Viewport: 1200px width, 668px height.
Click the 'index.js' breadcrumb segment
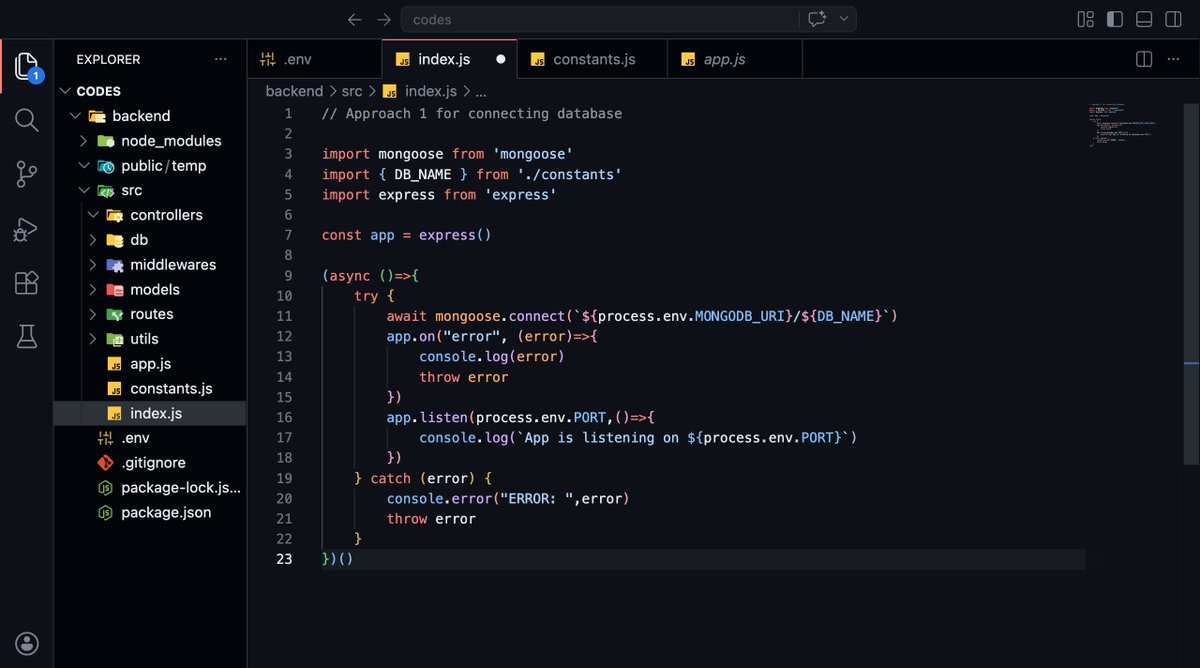tap(421, 91)
